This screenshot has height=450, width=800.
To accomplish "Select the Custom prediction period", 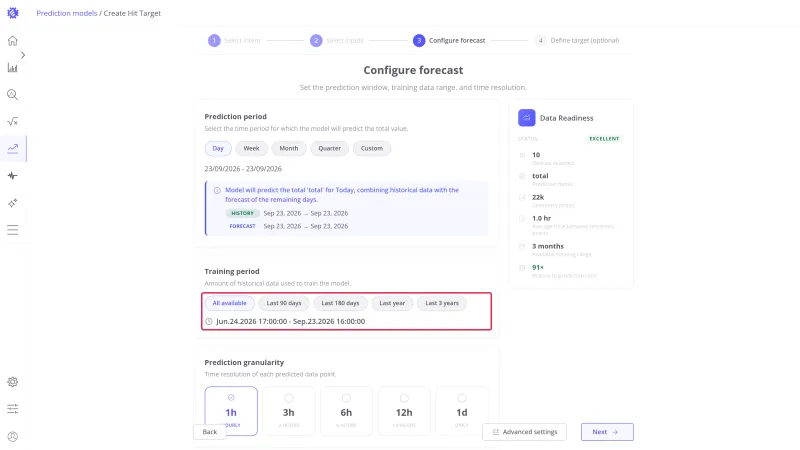I will [371, 148].
